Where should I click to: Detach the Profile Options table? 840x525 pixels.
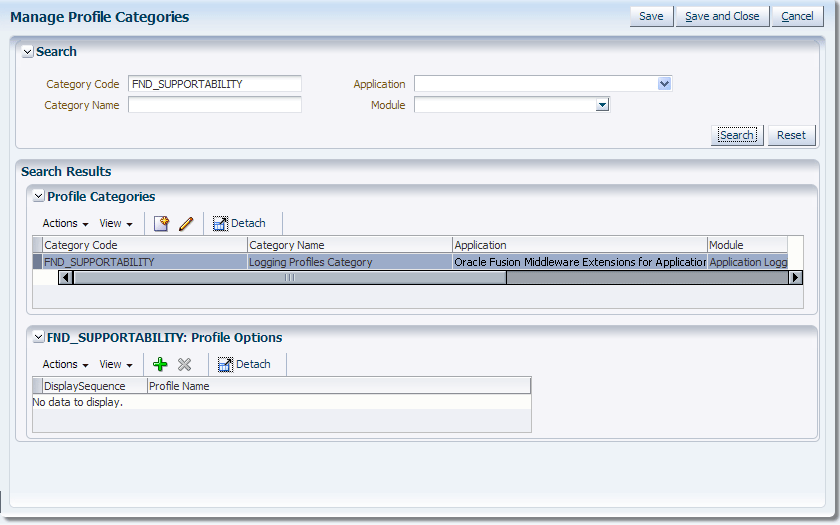(244, 364)
